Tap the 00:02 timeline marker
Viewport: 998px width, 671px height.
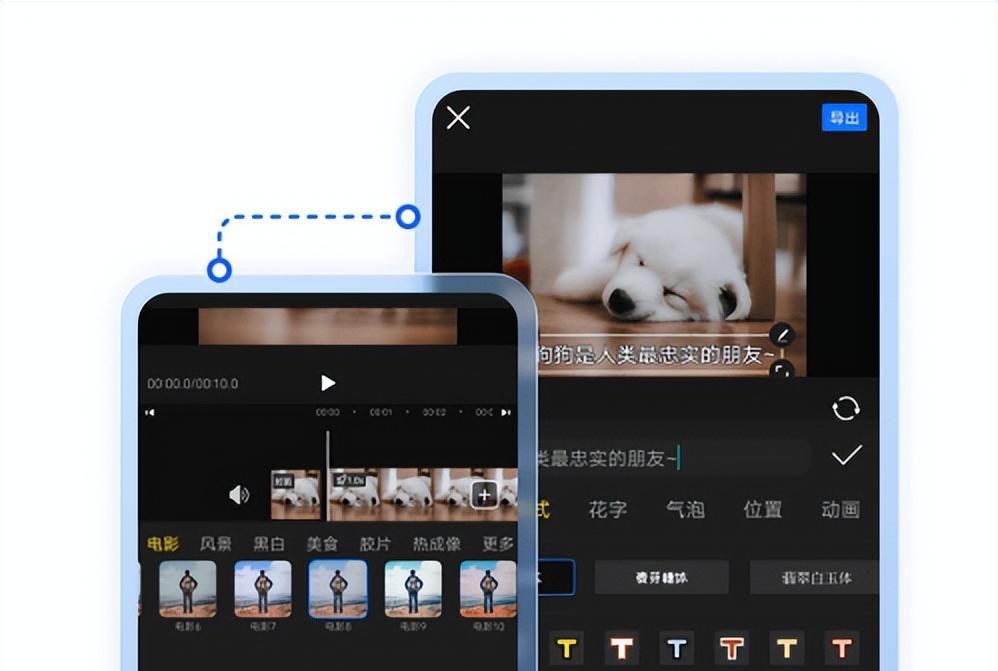(434, 413)
